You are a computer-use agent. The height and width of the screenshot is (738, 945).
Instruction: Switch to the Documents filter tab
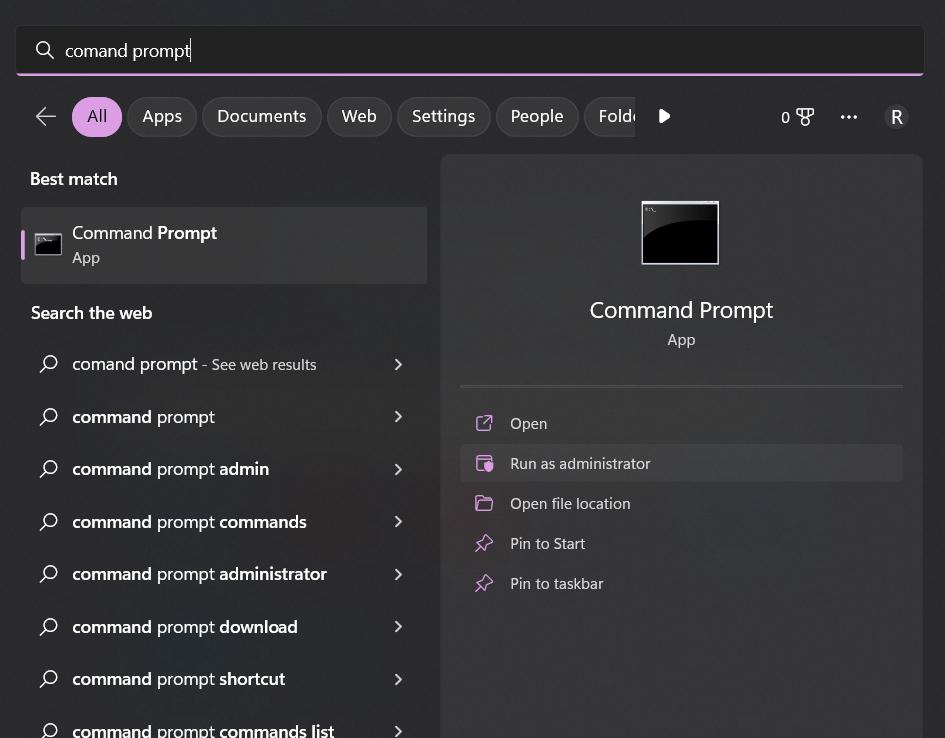click(261, 117)
